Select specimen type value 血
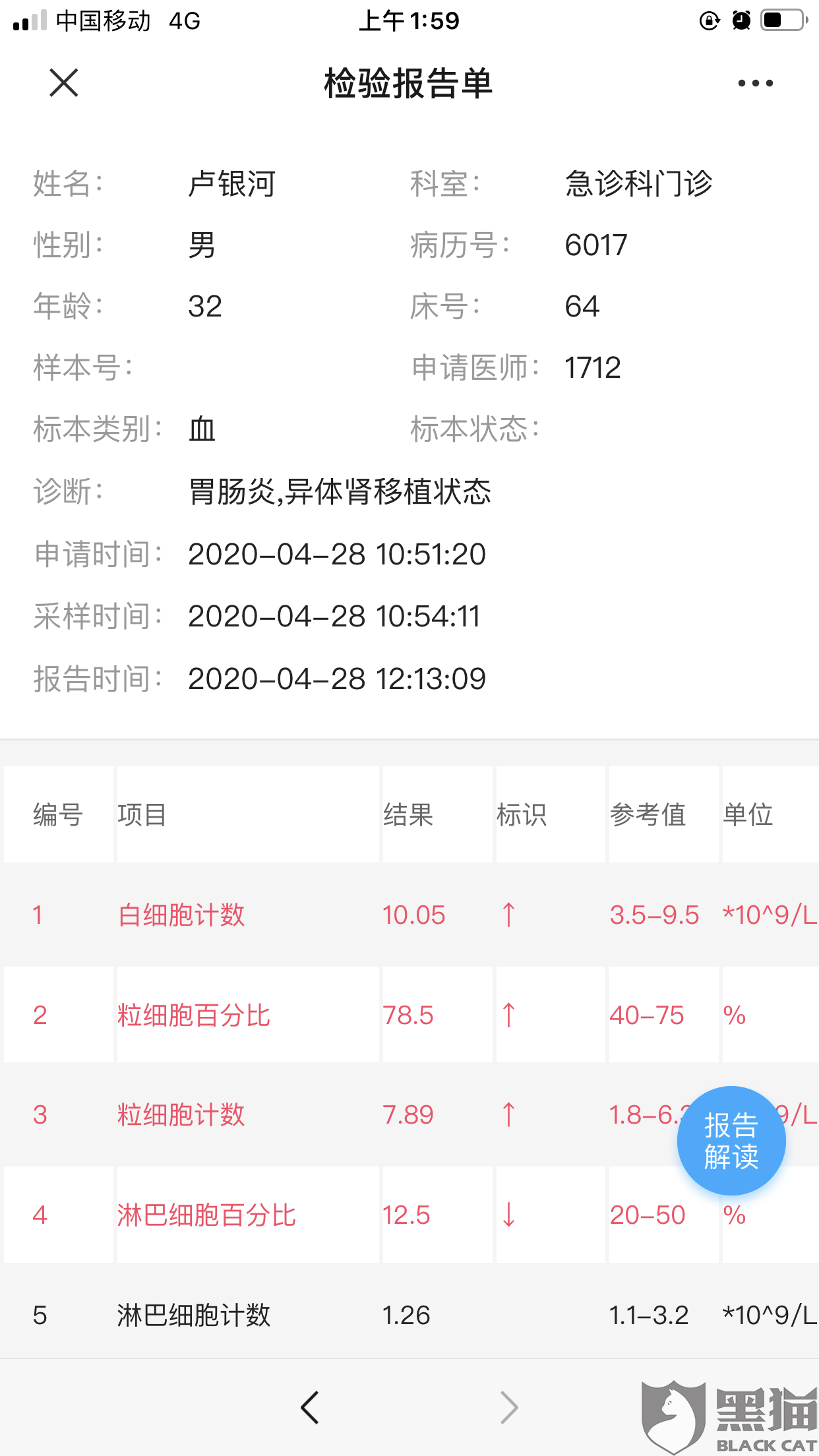819x1456 pixels. coord(202,430)
